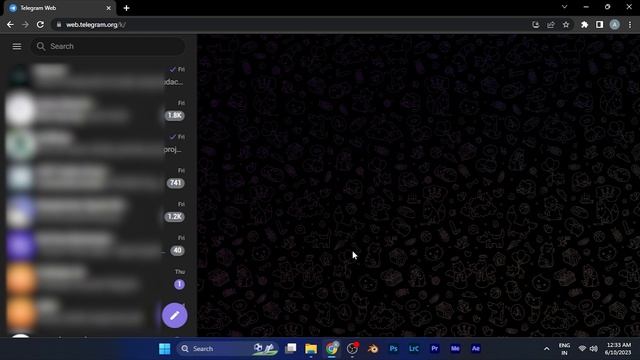Launch Photoshop from the taskbar
640x360 pixels.
(x=393, y=349)
